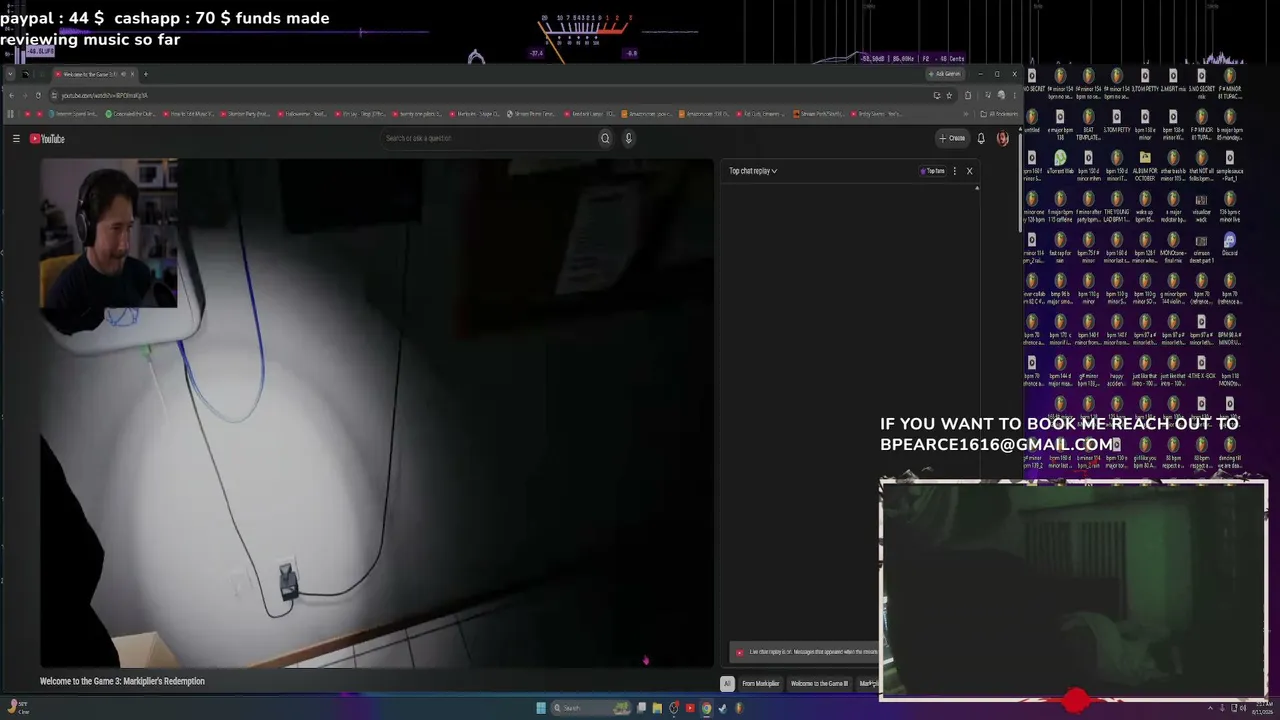Open the Discord desktop shortcut
Image resolution: width=1280 pixels, height=720 pixels.
tap(1229, 245)
